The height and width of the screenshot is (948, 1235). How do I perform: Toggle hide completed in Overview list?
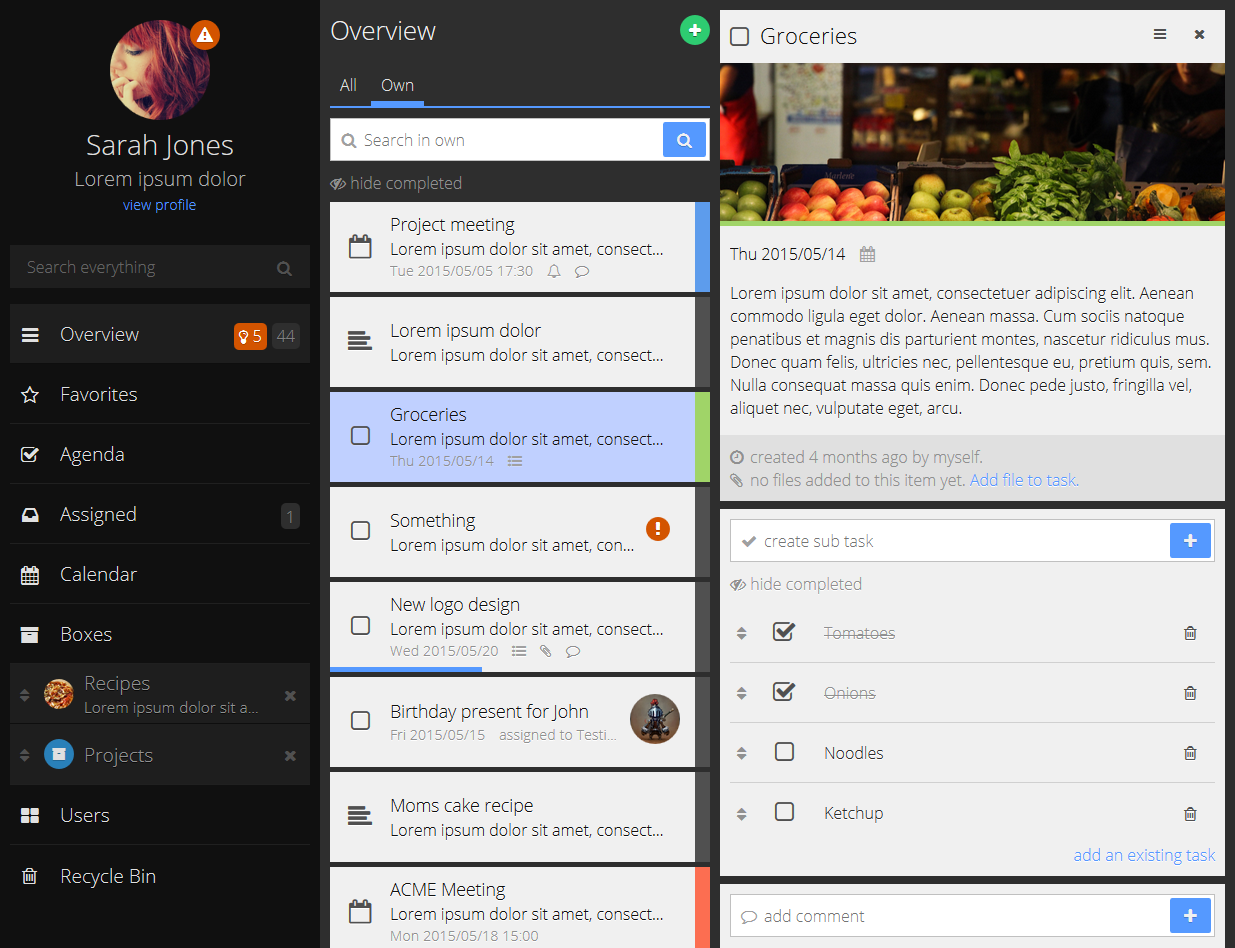click(396, 183)
